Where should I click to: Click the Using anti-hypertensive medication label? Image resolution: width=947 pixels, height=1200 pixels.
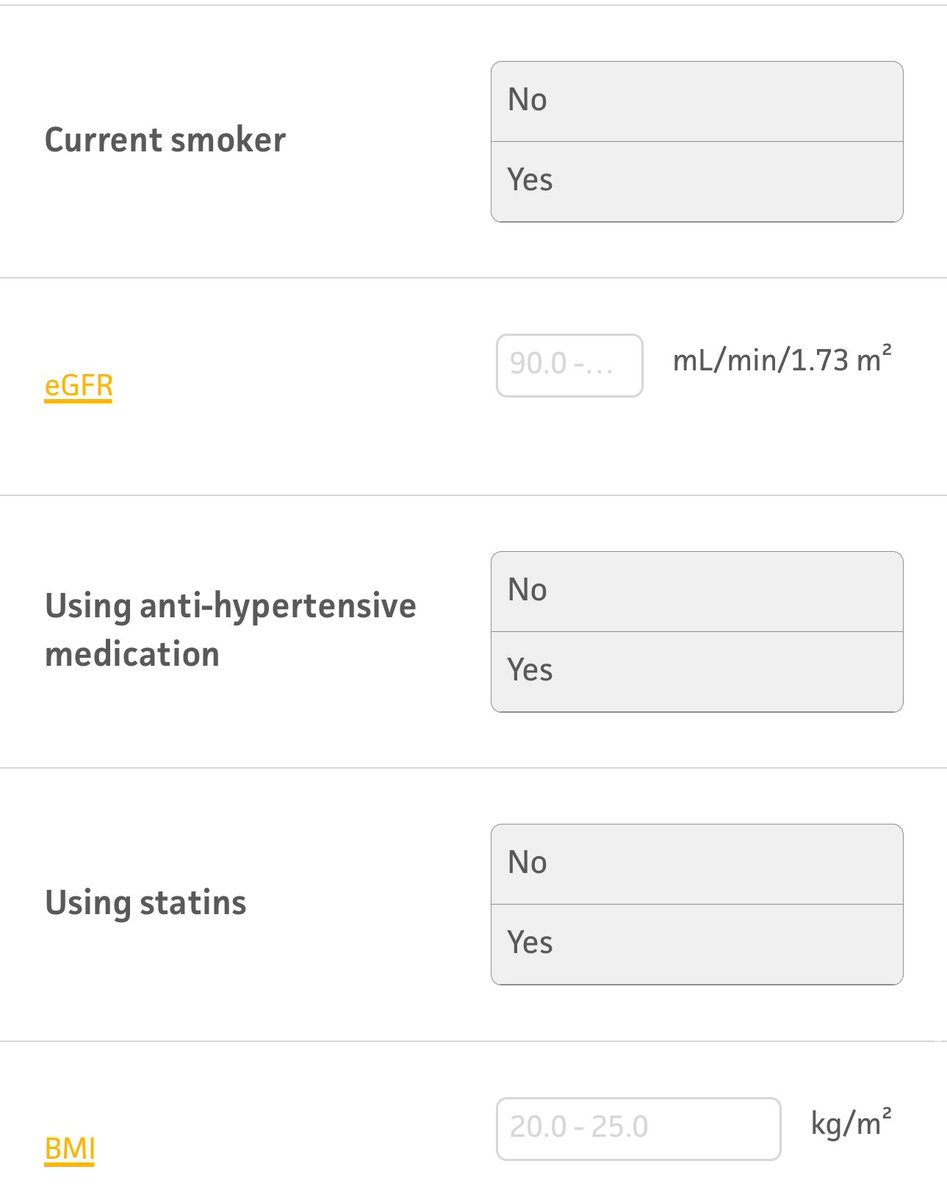click(x=230, y=630)
